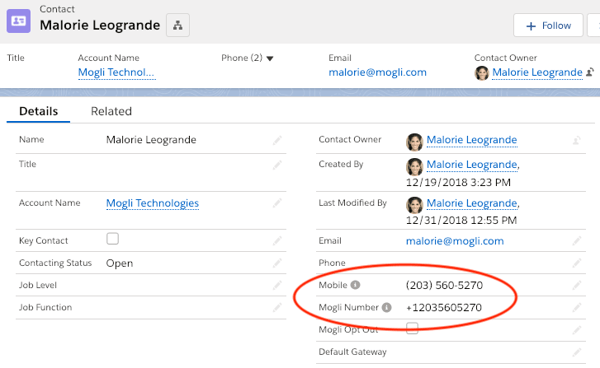The image size is (600, 368).
Task: Select the Name value Malorie Leogrande
Action: [151, 140]
